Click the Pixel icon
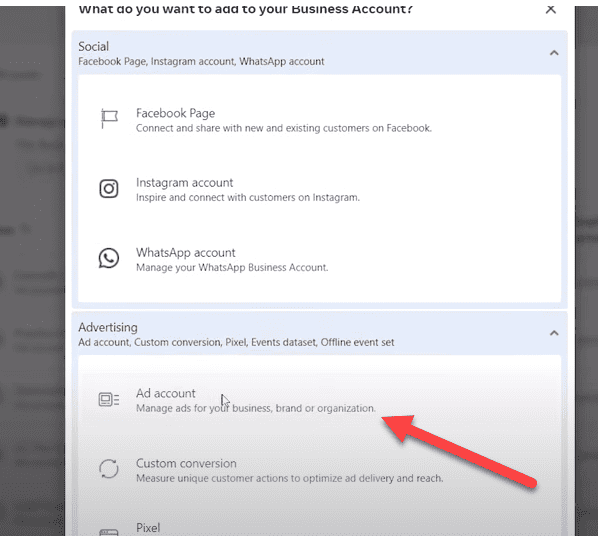598x536 pixels. (109, 532)
